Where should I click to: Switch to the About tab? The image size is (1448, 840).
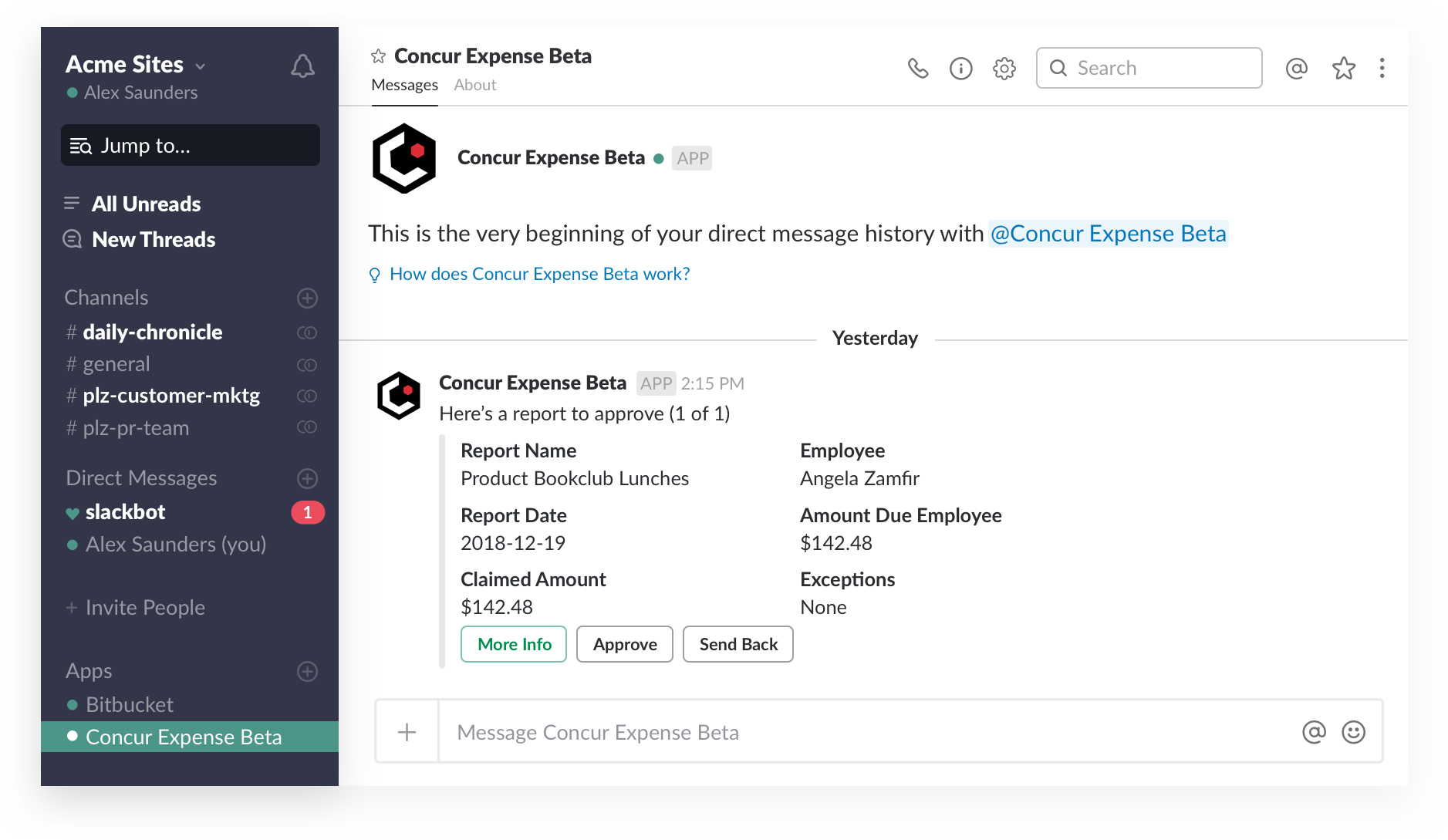(x=474, y=85)
